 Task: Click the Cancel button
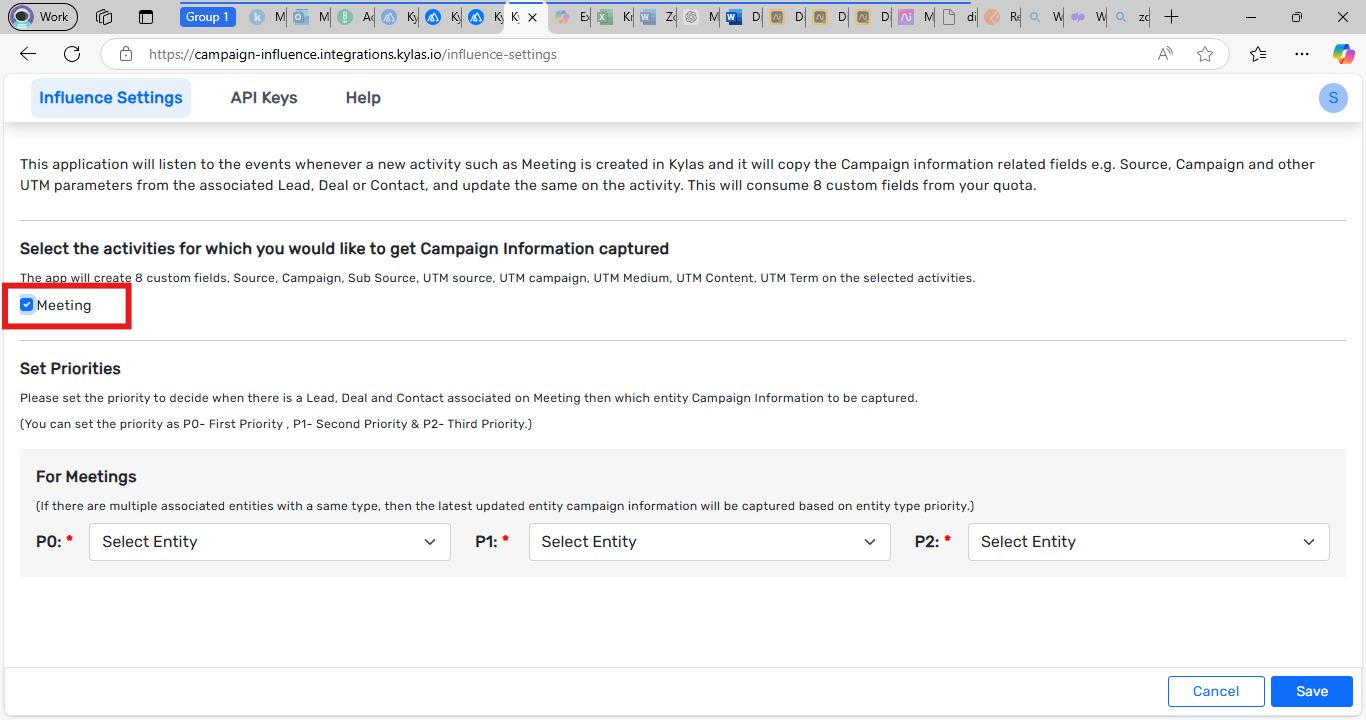[1216, 691]
